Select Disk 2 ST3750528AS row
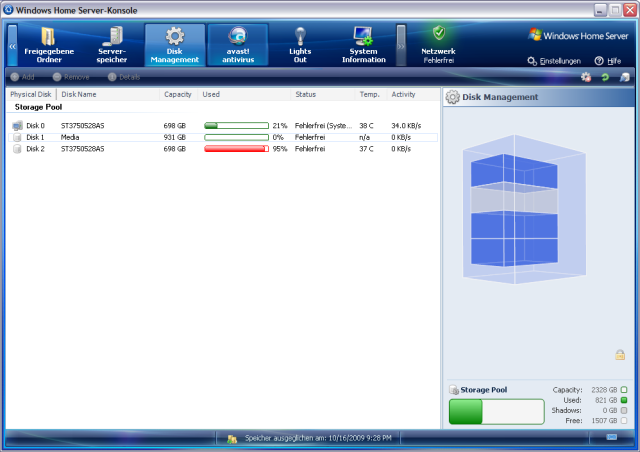This screenshot has height=452, width=640. pos(150,149)
